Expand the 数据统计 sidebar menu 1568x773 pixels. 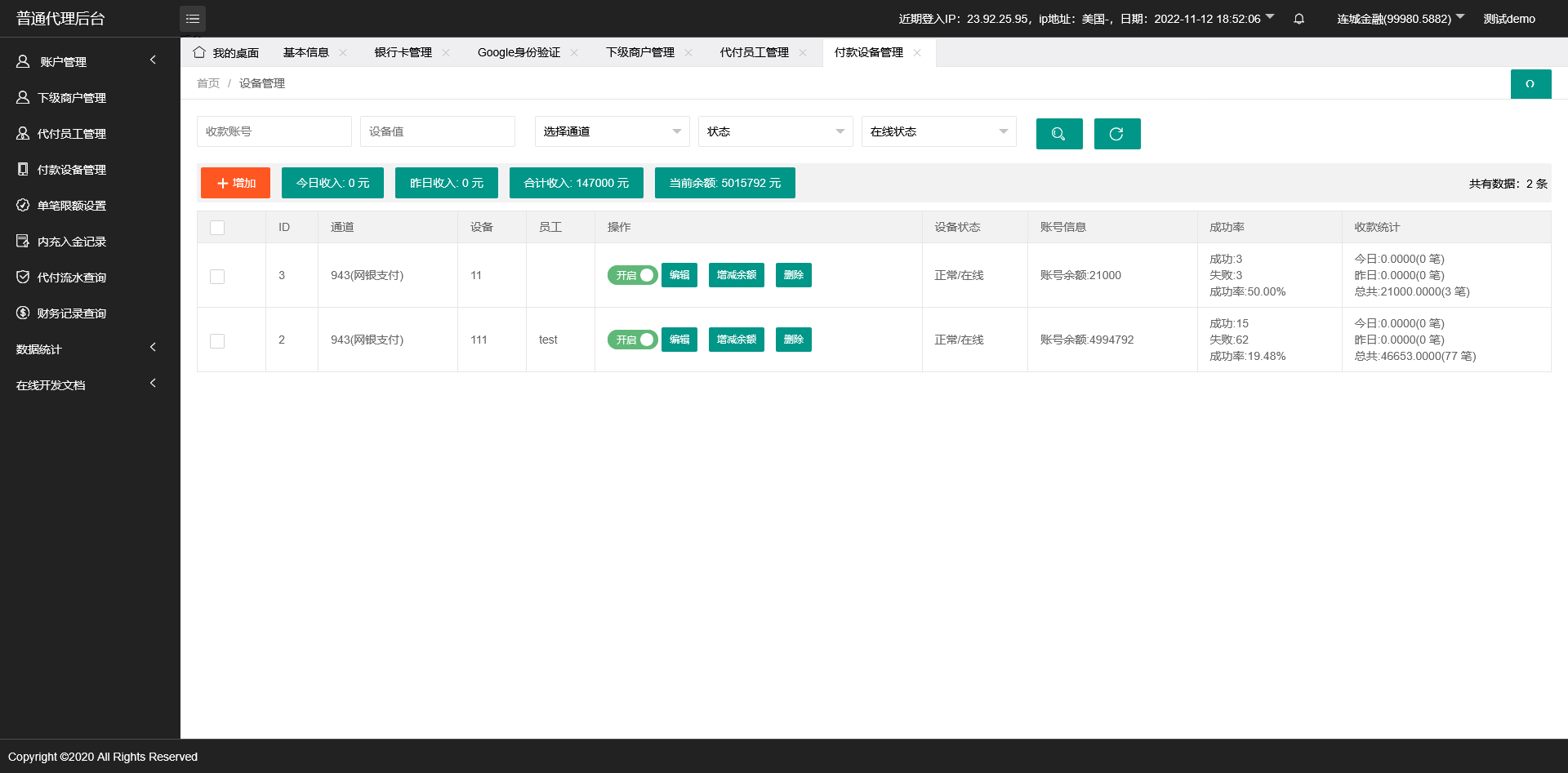pyautogui.click(x=86, y=349)
